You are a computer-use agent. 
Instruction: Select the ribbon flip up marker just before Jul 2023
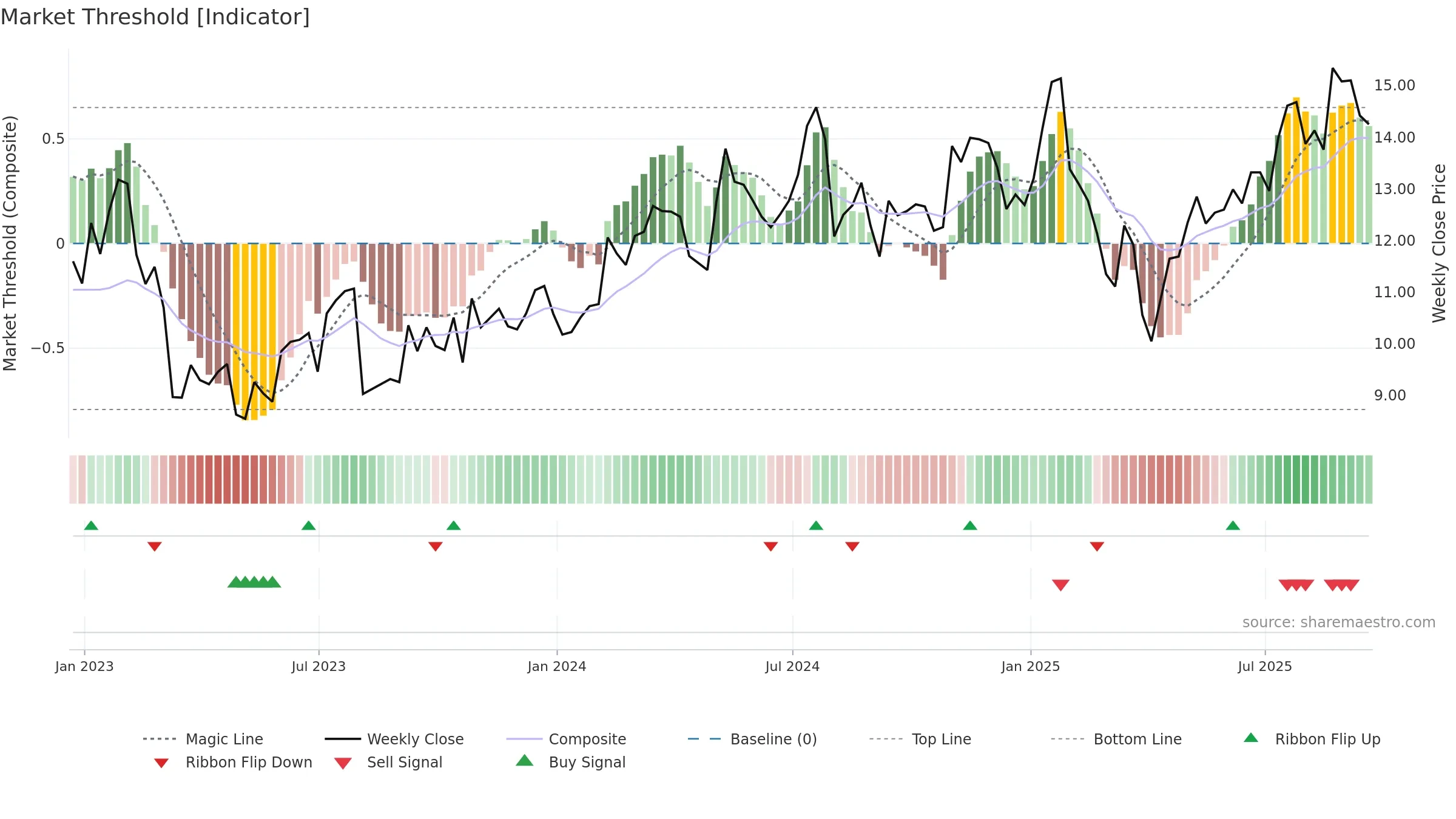pyautogui.click(x=308, y=525)
